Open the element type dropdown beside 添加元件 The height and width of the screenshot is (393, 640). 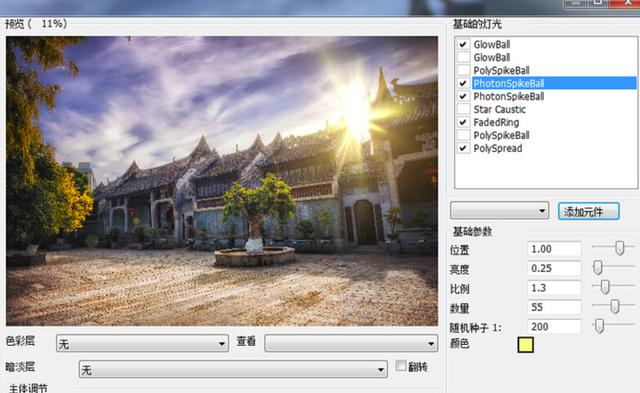coord(500,211)
